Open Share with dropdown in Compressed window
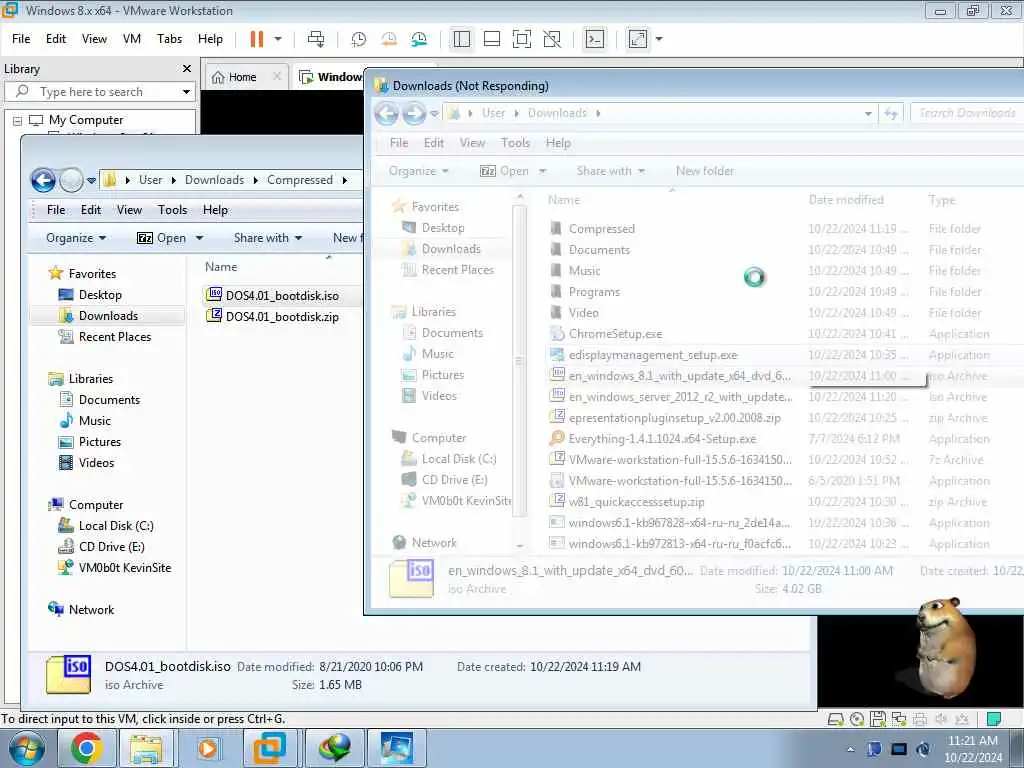Viewport: 1024px width, 768px height. click(268, 238)
